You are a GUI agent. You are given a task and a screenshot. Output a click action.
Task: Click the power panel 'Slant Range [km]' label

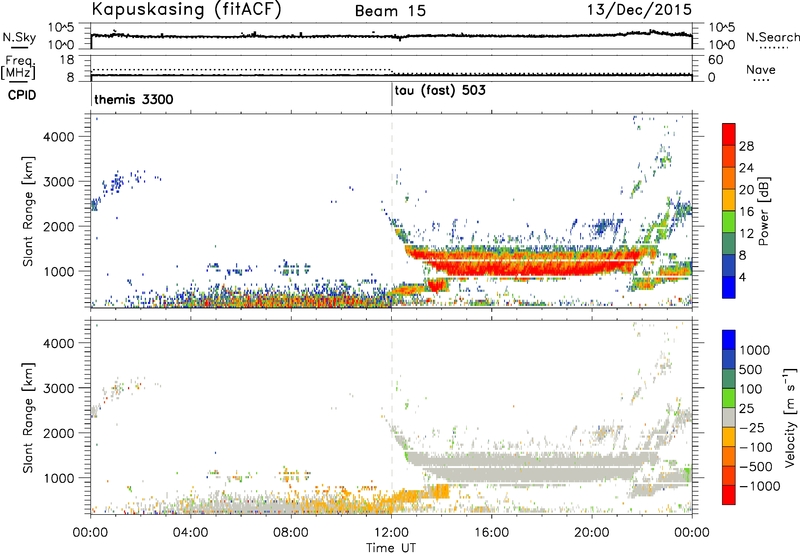tap(28, 211)
